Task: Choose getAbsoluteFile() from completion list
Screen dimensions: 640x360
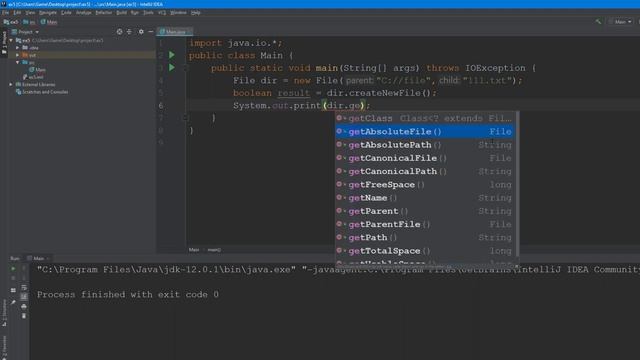Action: [x=424, y=131]
